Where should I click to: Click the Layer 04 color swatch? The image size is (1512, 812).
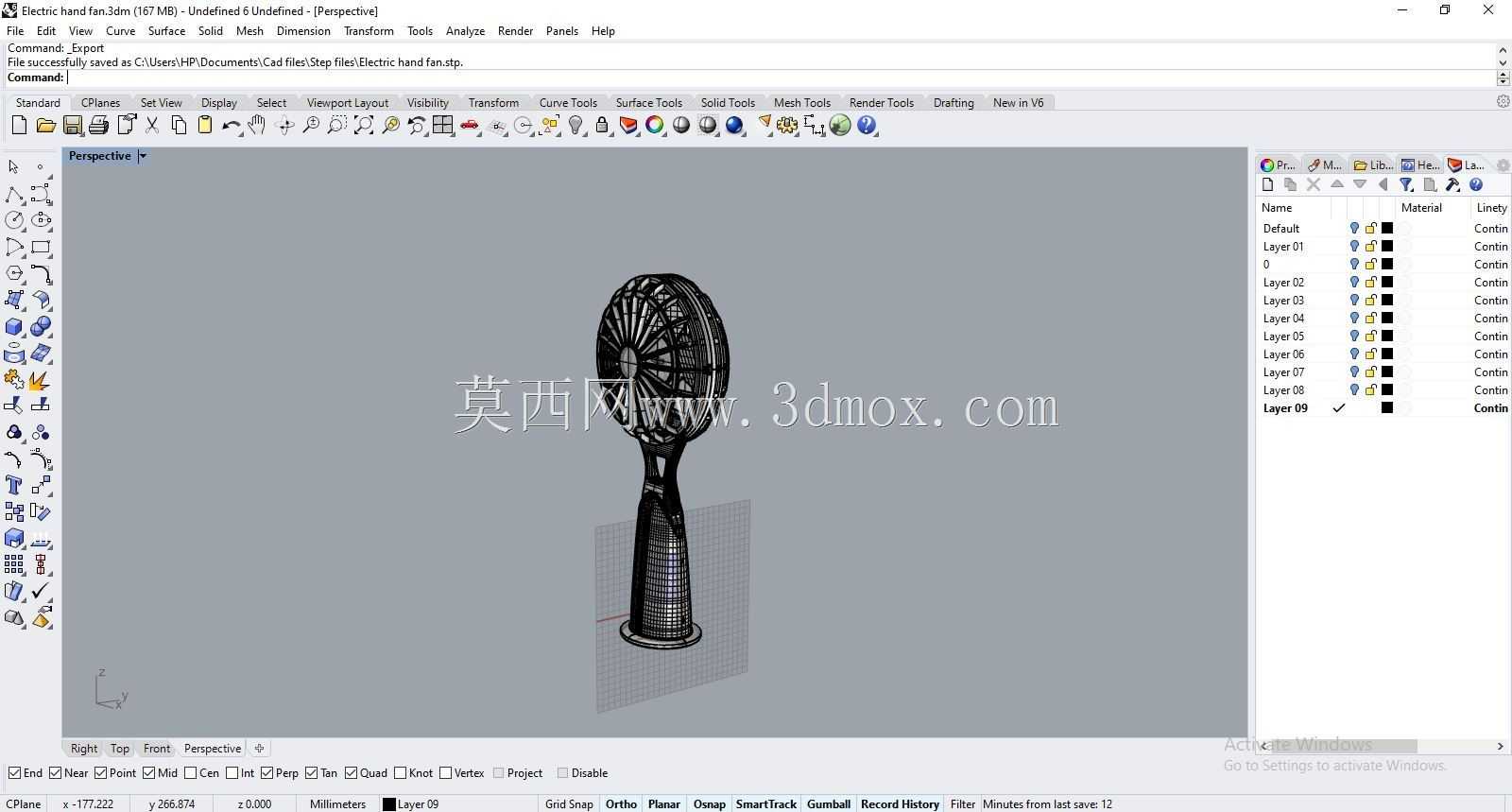tap(1387, 319)
